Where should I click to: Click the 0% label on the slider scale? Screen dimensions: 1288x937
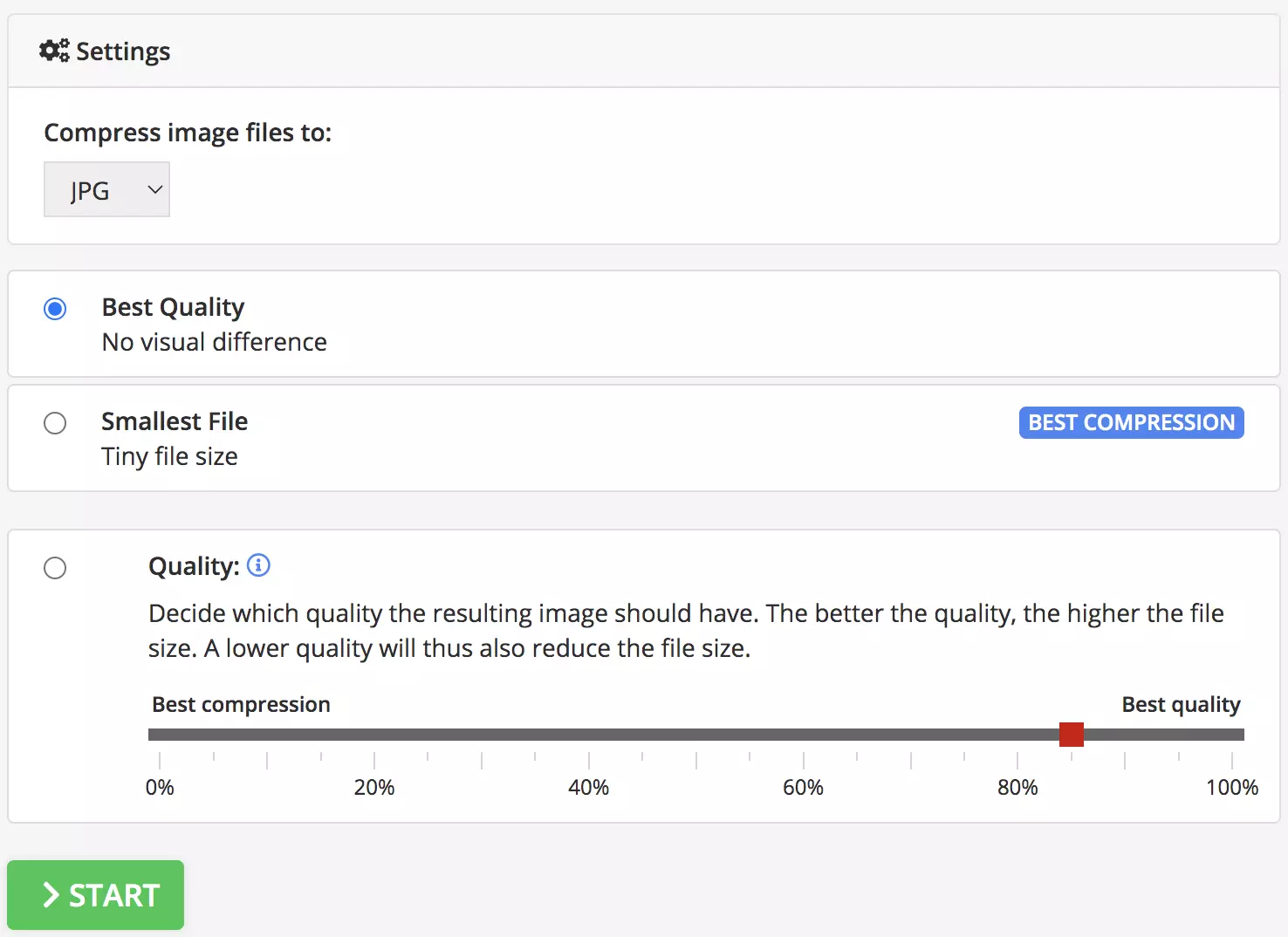pyautogui.click(x=160, y=788)
